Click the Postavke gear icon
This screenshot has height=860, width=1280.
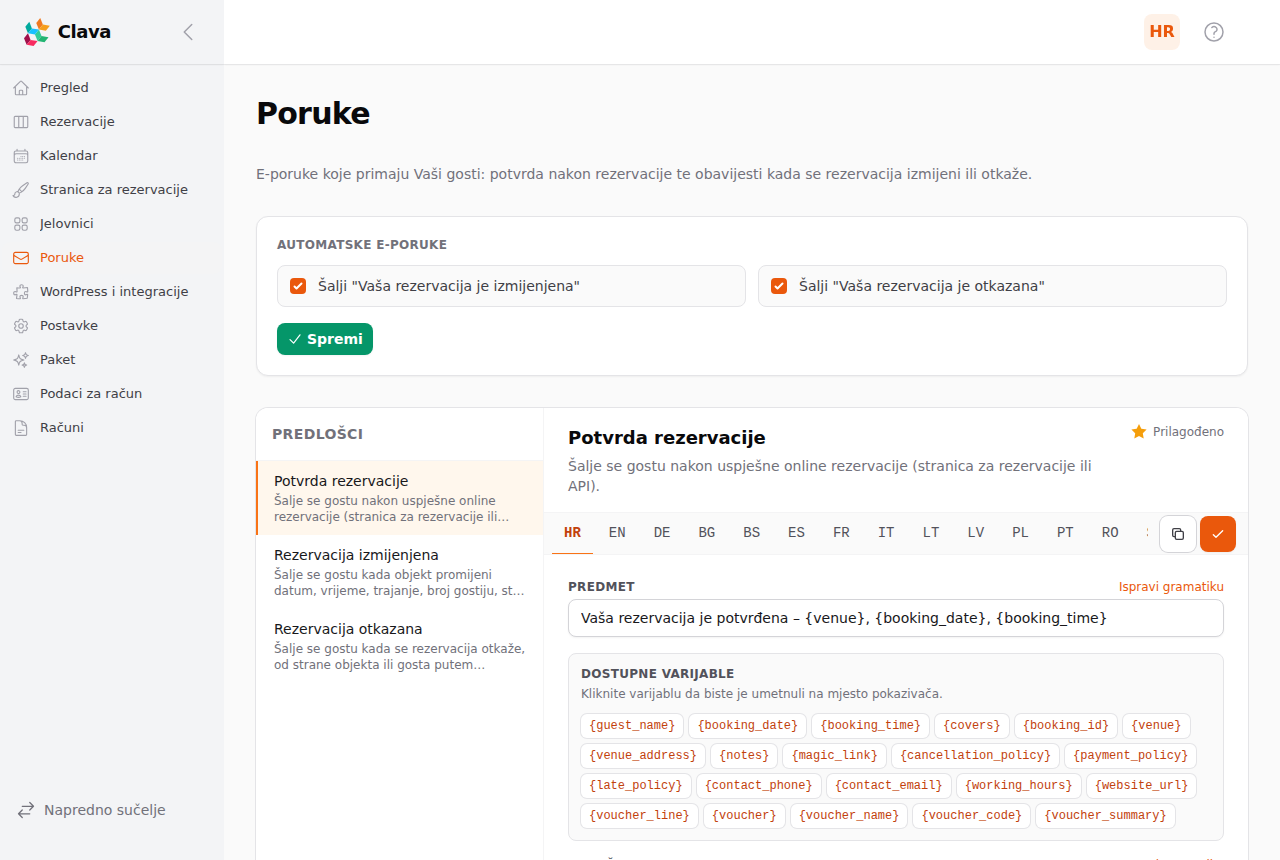[21, 326]
